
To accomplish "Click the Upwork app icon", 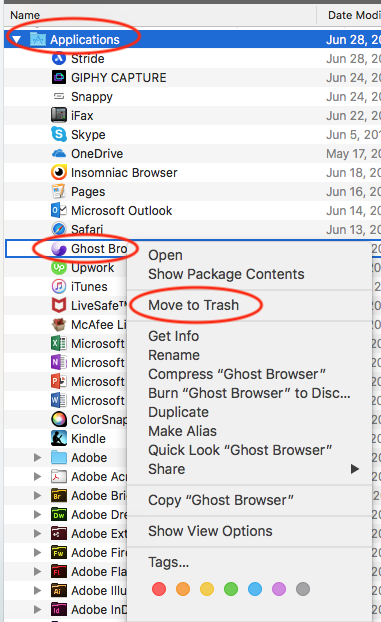I will [x=59, y=267].
